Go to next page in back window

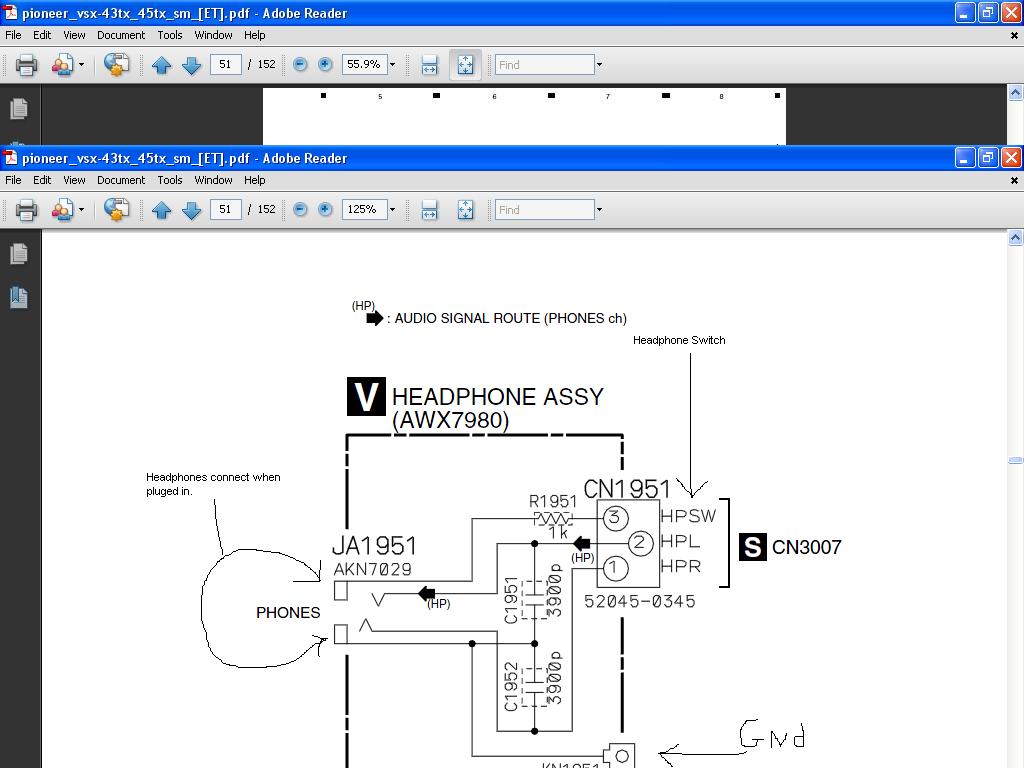coord(191,65)
